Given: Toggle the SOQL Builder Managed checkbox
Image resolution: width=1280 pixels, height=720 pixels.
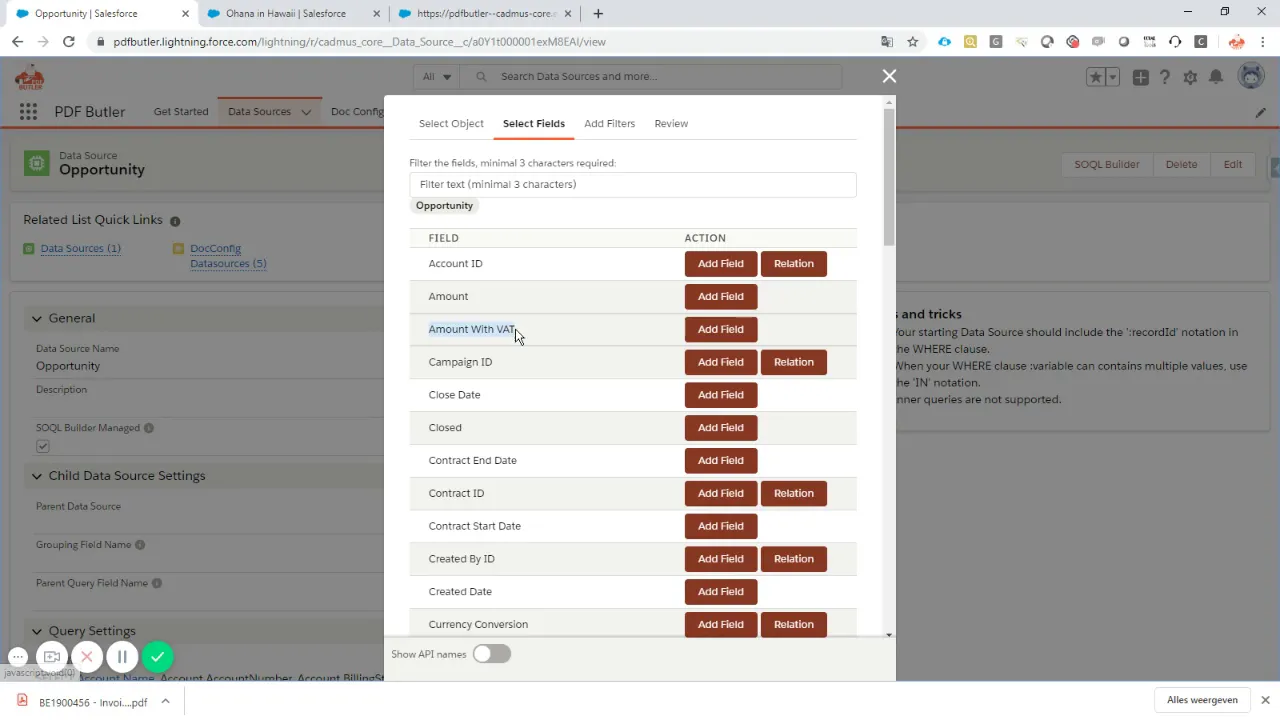Looking at the screenshot, I should coord(42,446).
